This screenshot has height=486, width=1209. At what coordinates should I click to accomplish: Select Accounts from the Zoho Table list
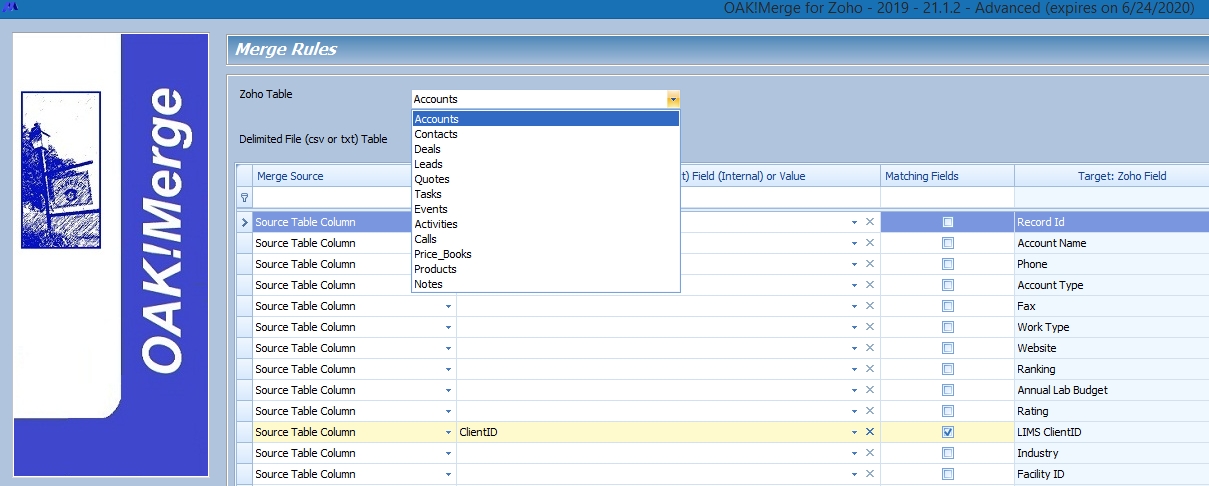tap(546, 119)
